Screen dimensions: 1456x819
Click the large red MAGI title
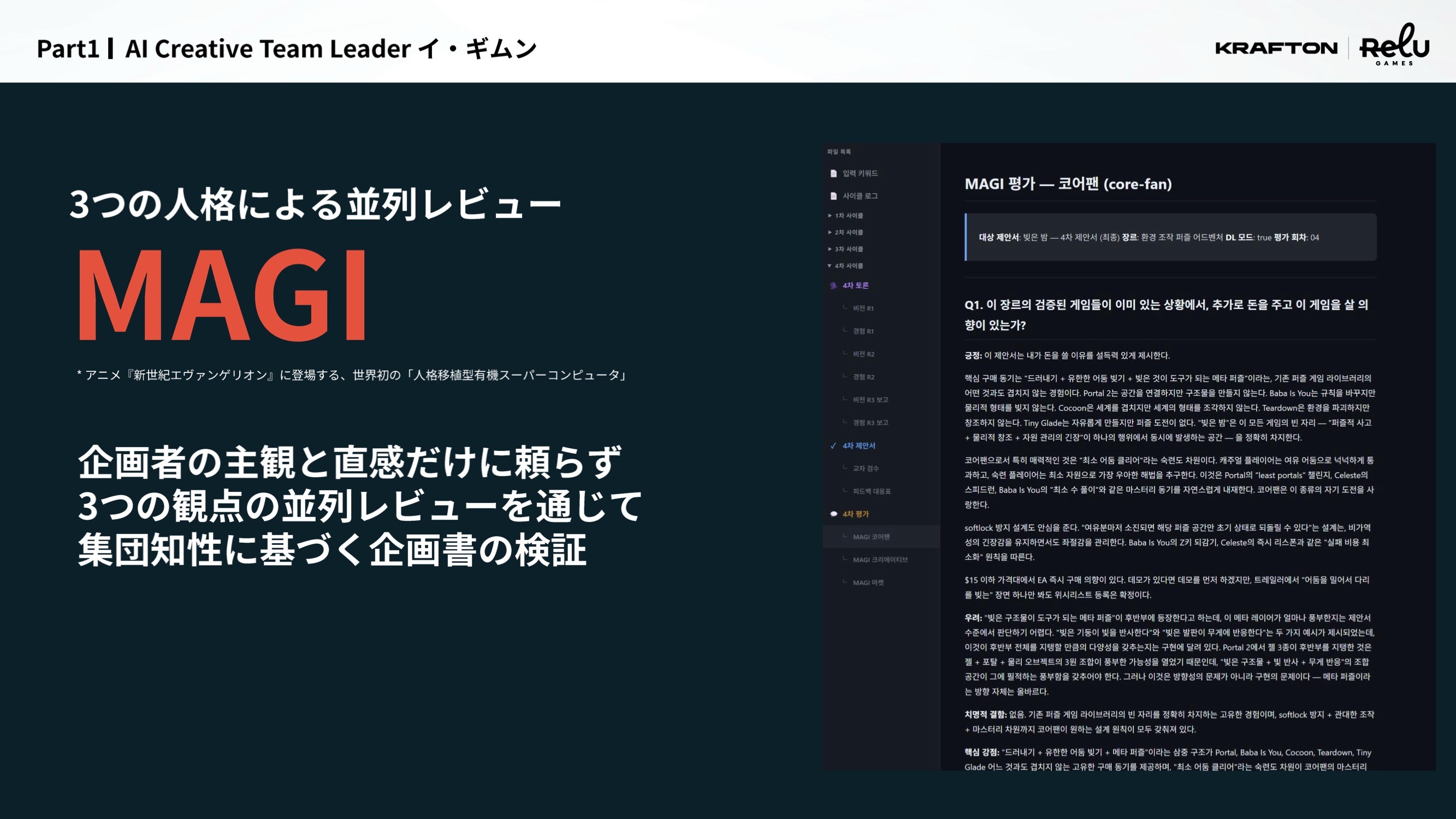click(x=222, y=295)
